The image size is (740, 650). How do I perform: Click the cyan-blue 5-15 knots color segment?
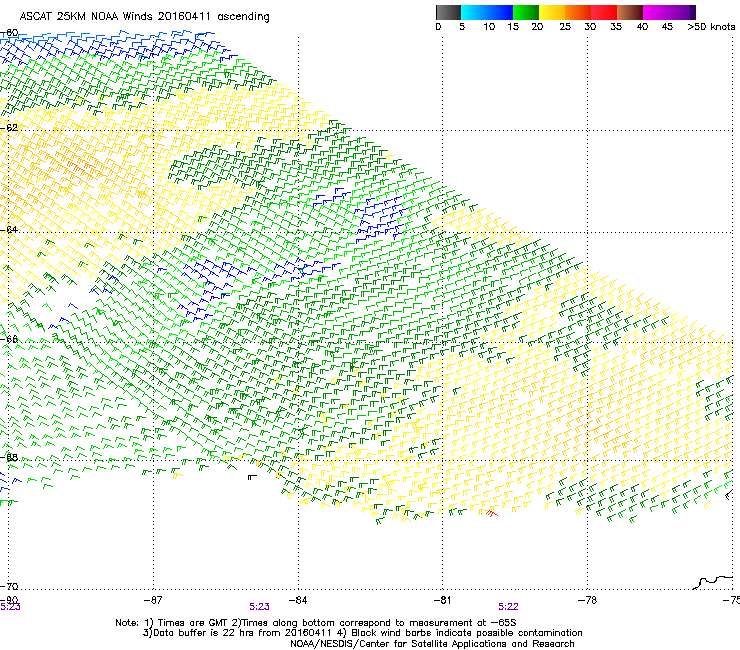(x=487, y=12)
